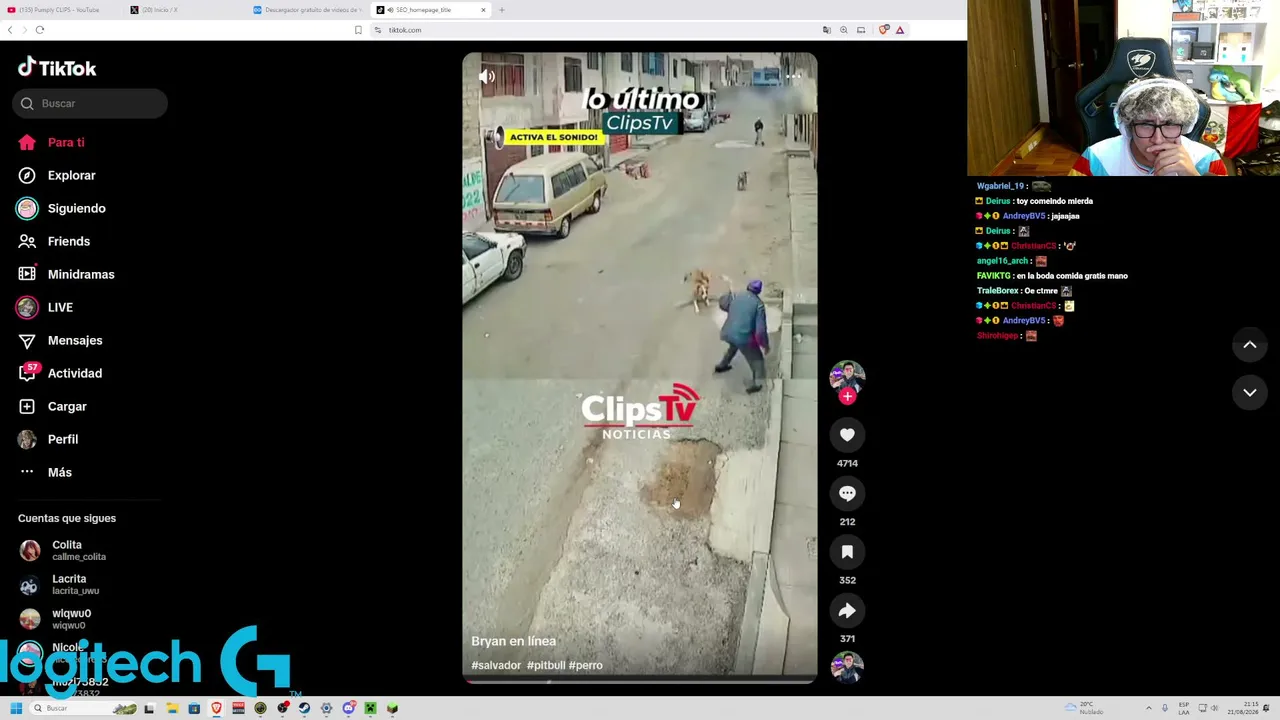Open the video creator's profile picture
1280x720 pixels.
[847, 376]
